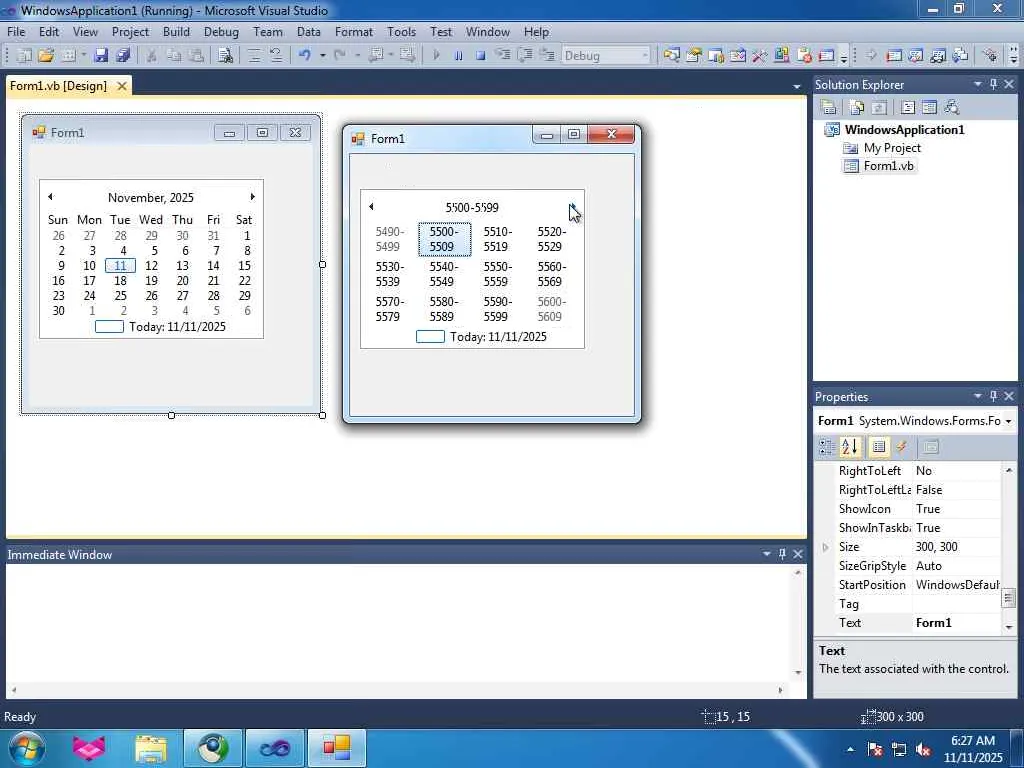Click View Designer icon in Solution Explorer
Image resolution: width=1024 pixels, height=768 pixels.
point(929,107)
